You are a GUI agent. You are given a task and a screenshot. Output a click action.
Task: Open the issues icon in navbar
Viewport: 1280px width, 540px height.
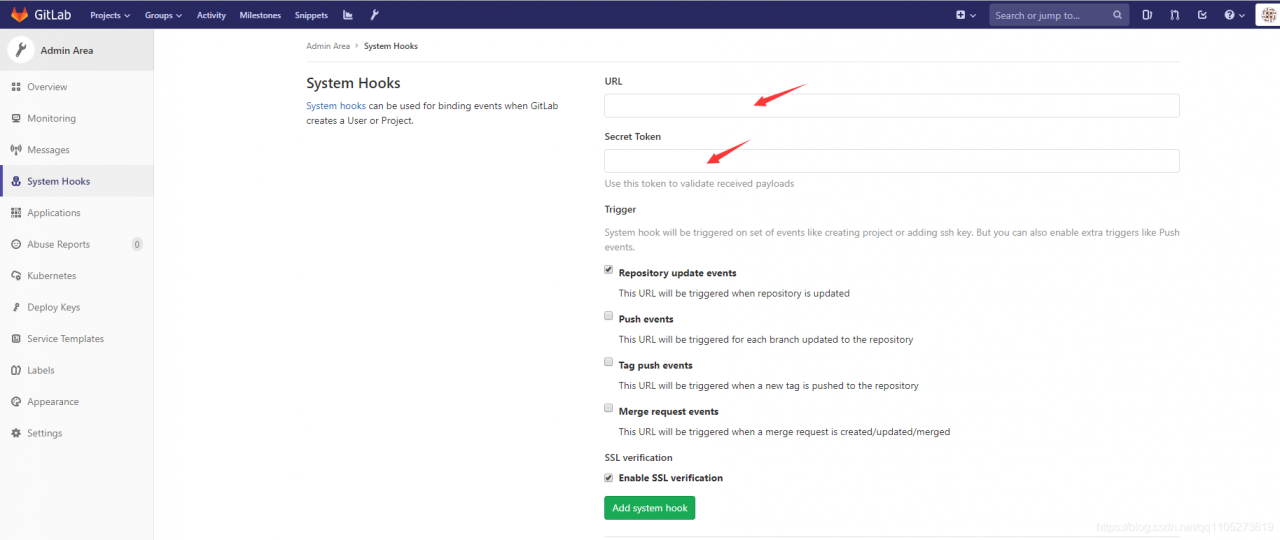coord(1147,15)
